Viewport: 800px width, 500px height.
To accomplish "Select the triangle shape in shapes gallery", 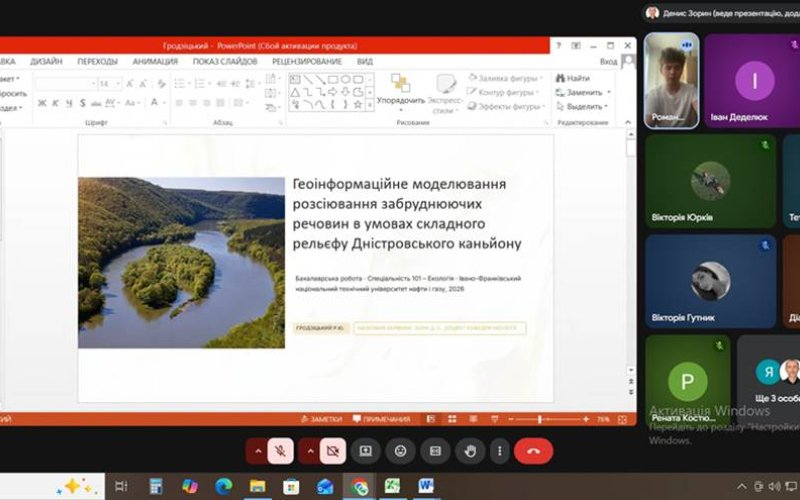I will coord(295,92).
